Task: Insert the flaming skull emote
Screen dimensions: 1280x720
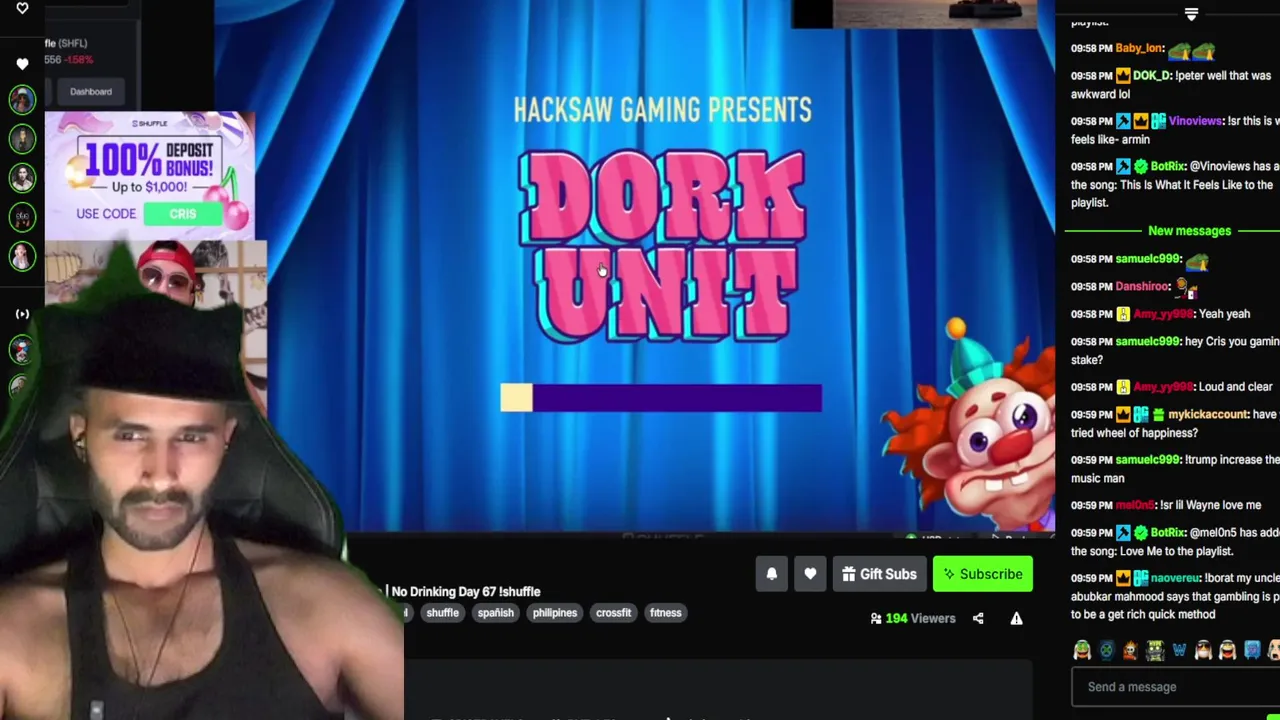Action: pyautogui.click(x=1130, y=651)
